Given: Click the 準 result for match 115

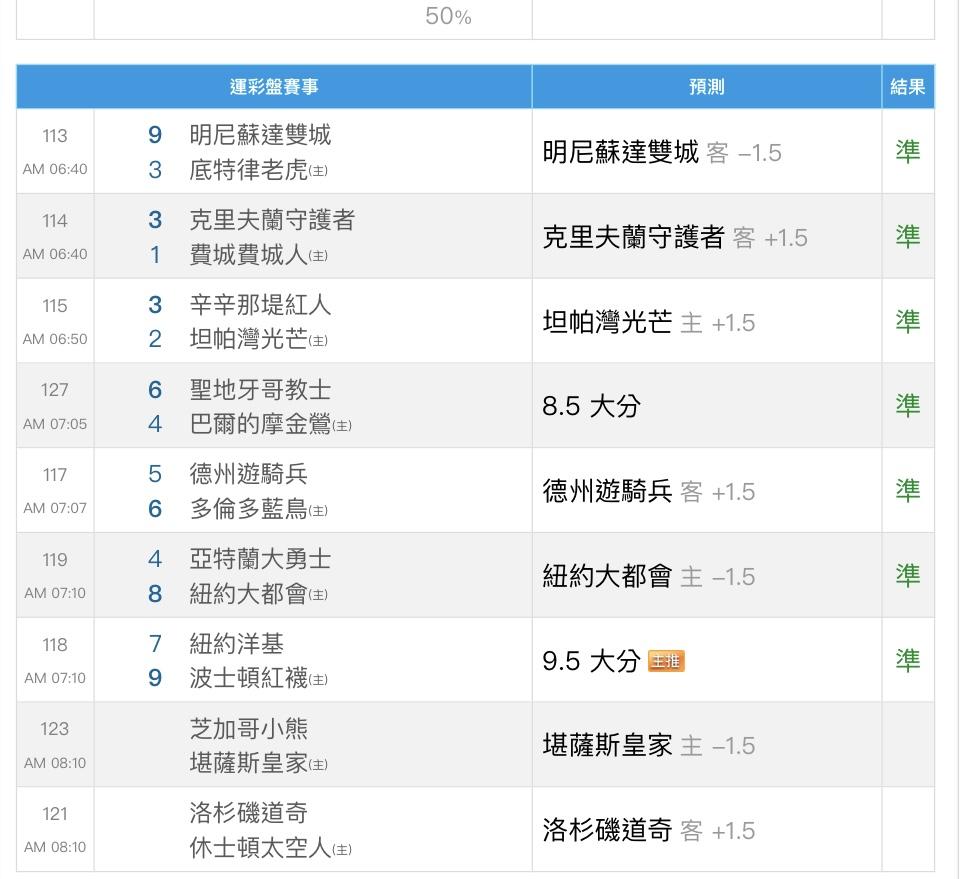Looking at the screenshot, I should coord(908,321).
